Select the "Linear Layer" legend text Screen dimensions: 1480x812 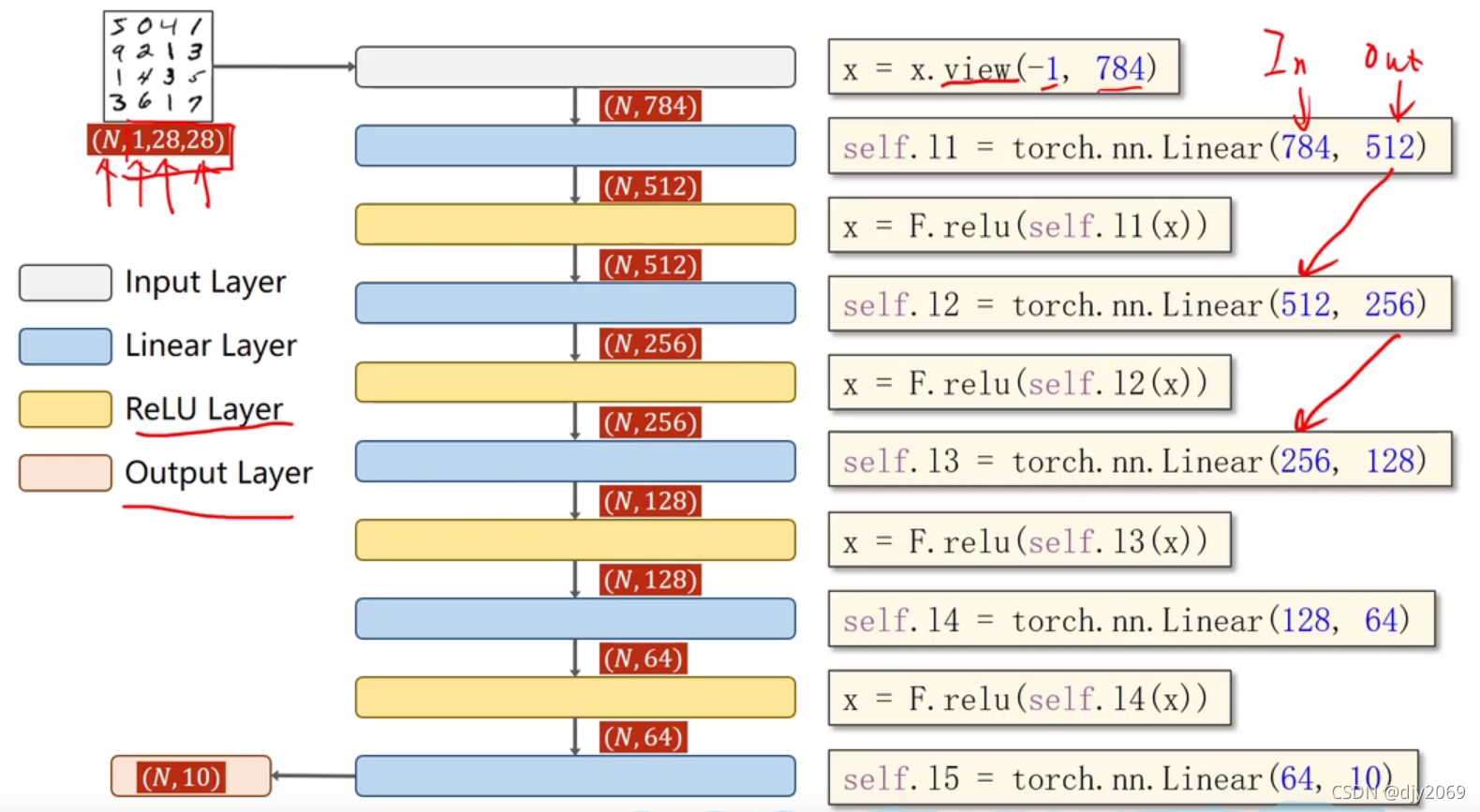211,346
